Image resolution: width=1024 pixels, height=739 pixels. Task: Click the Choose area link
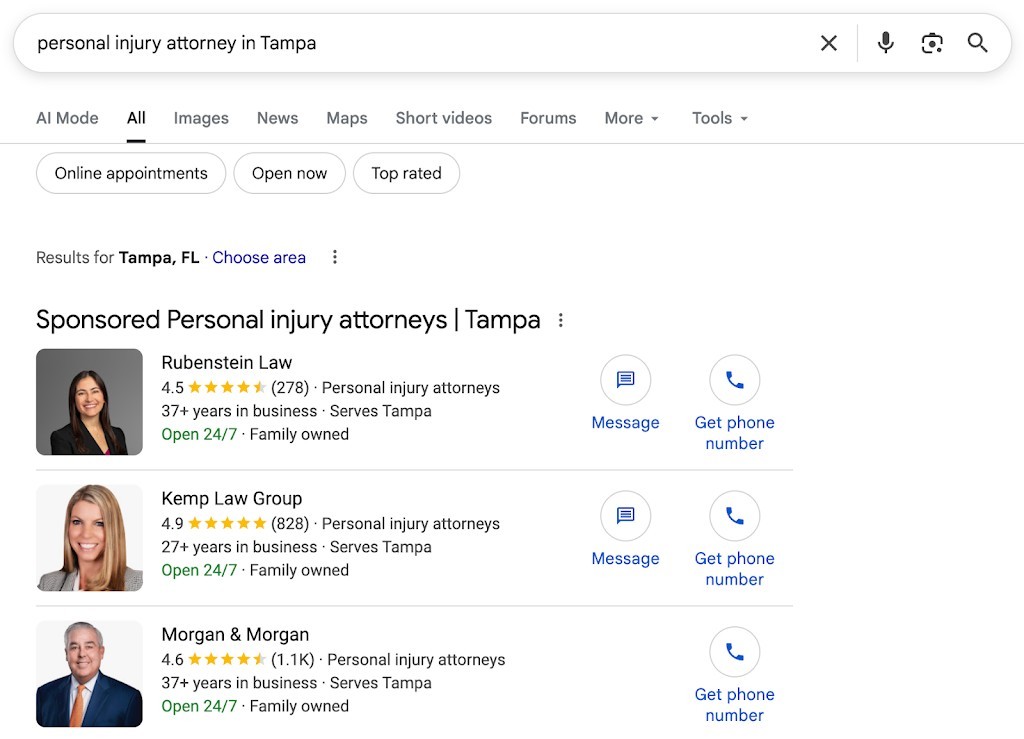click(259, 257)
